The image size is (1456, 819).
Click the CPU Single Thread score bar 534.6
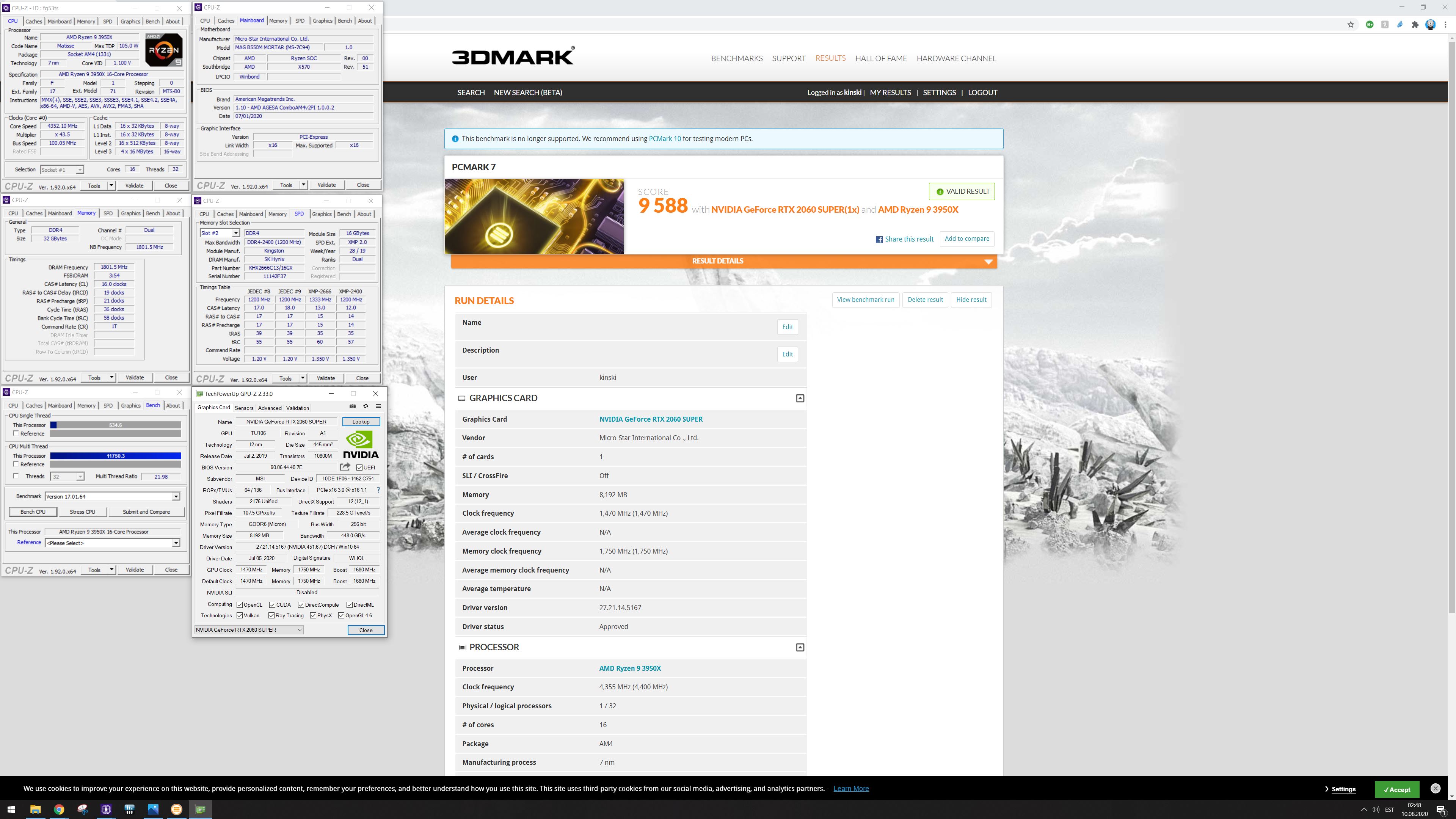coord(115,425)
